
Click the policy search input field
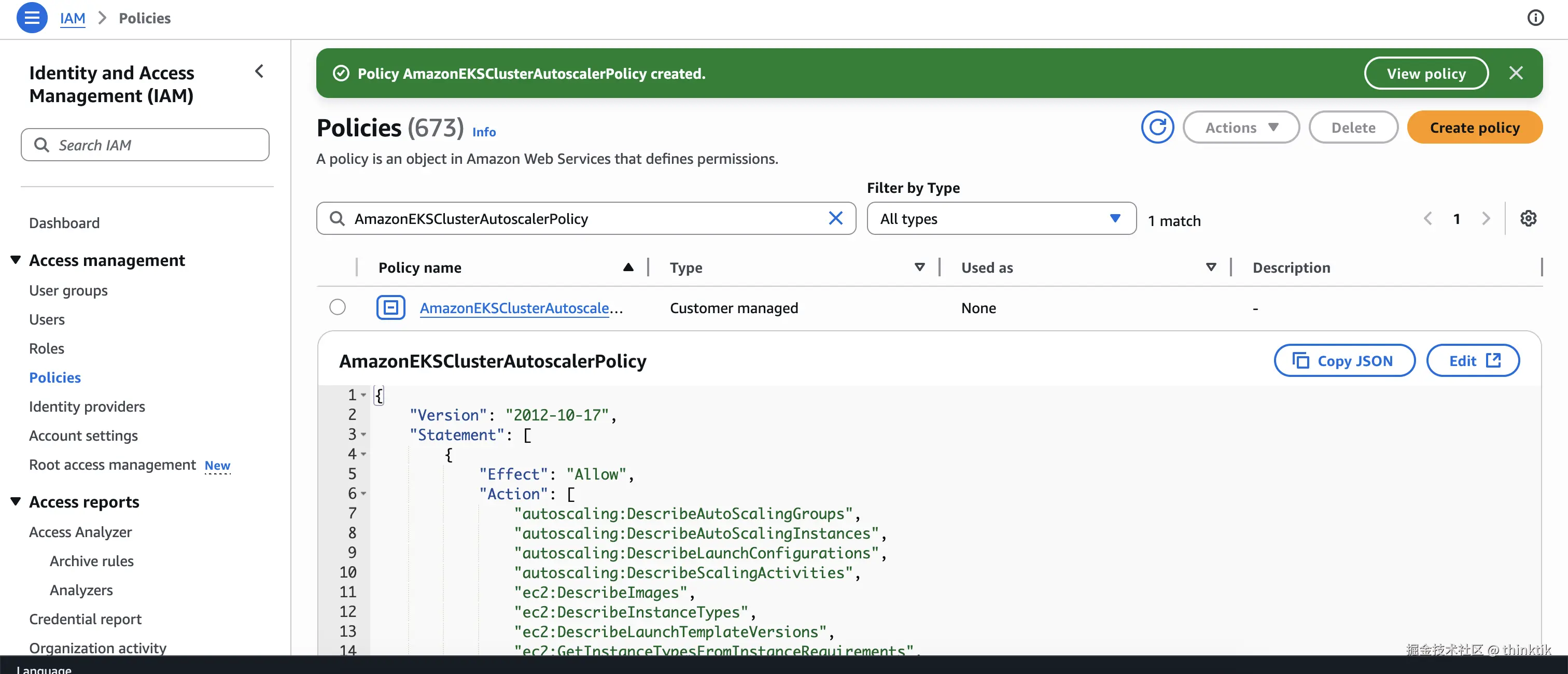pyautogui.click(x=586, y=219)
